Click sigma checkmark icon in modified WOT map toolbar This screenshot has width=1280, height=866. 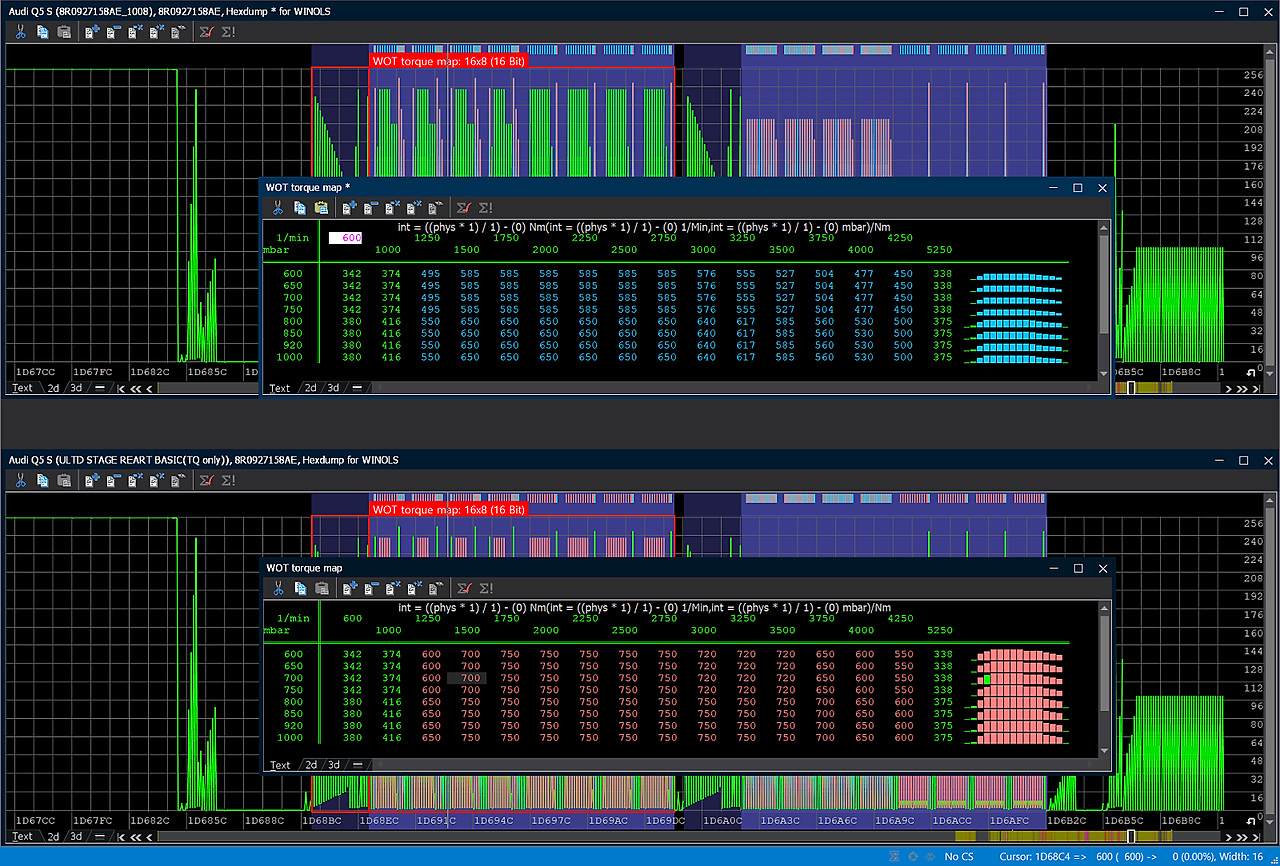tap(464, 208)
